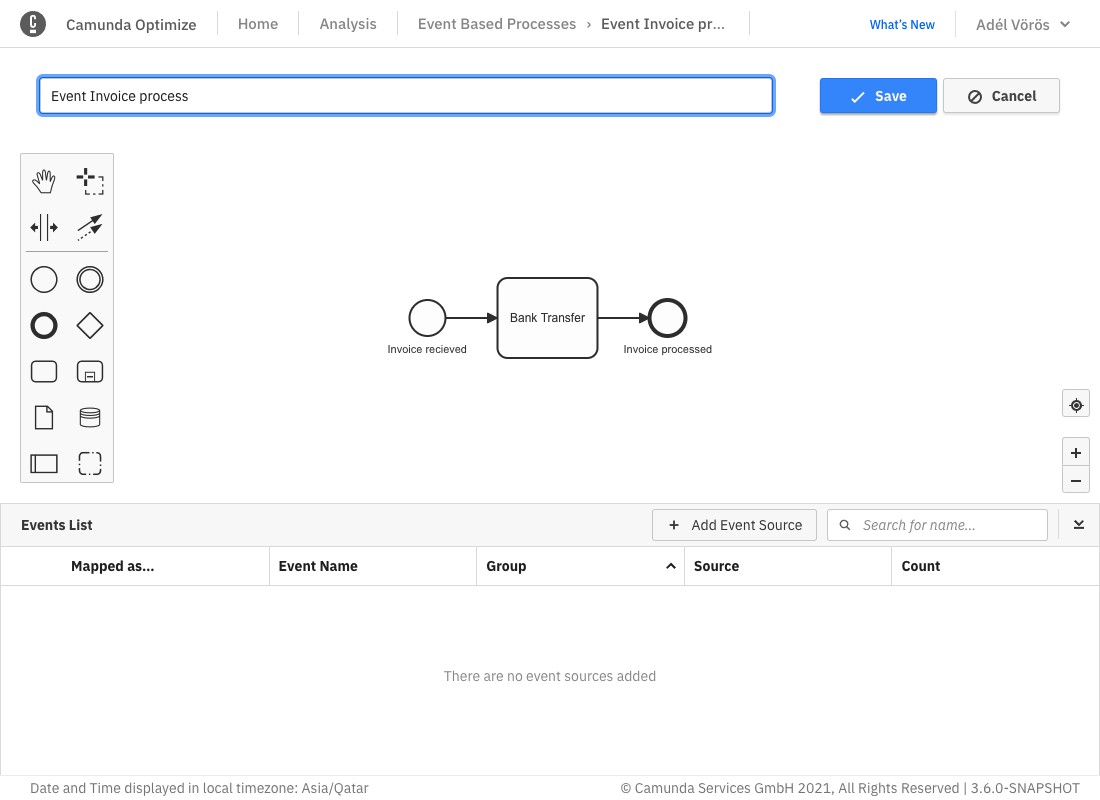
Task: Click Add Event Source button
Action: 734,525
